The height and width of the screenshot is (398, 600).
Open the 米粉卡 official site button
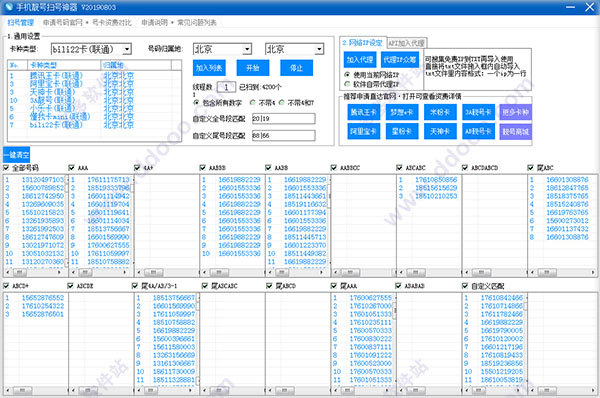click(x=440, y=112)
